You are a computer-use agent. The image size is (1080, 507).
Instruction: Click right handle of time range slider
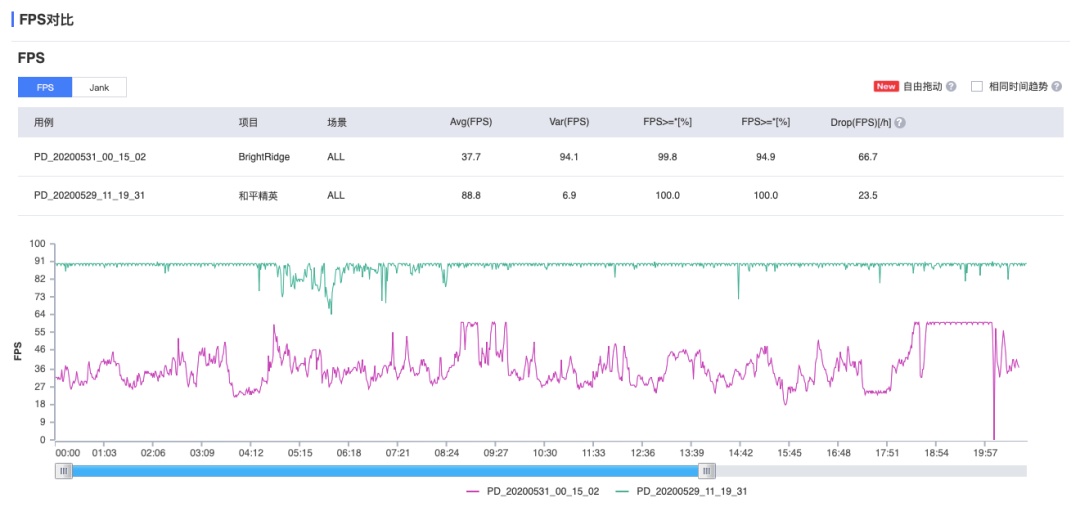[707, 471]
